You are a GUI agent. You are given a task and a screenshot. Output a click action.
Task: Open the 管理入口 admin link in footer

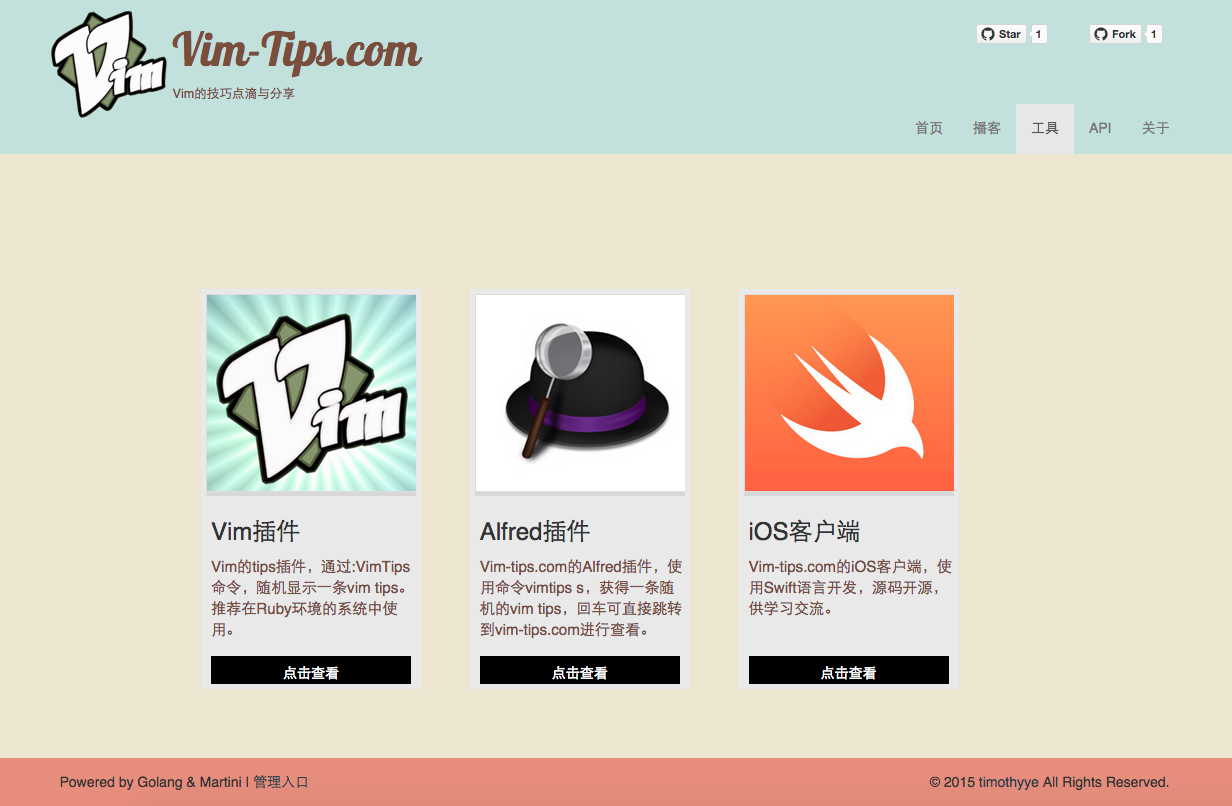pyautogui.click(x=281, y=782)
